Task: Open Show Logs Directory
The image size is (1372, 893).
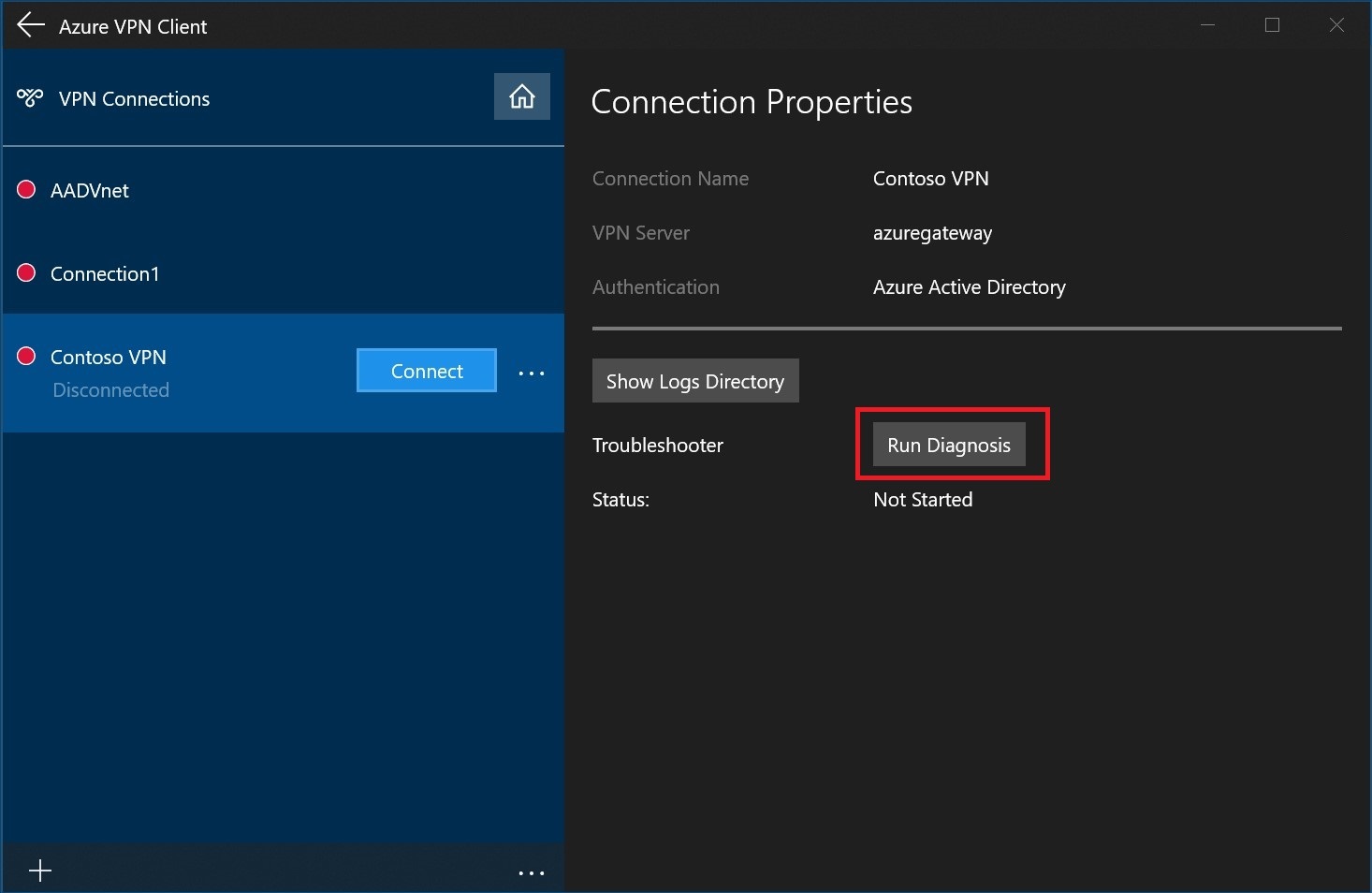Action: (694, 381)
